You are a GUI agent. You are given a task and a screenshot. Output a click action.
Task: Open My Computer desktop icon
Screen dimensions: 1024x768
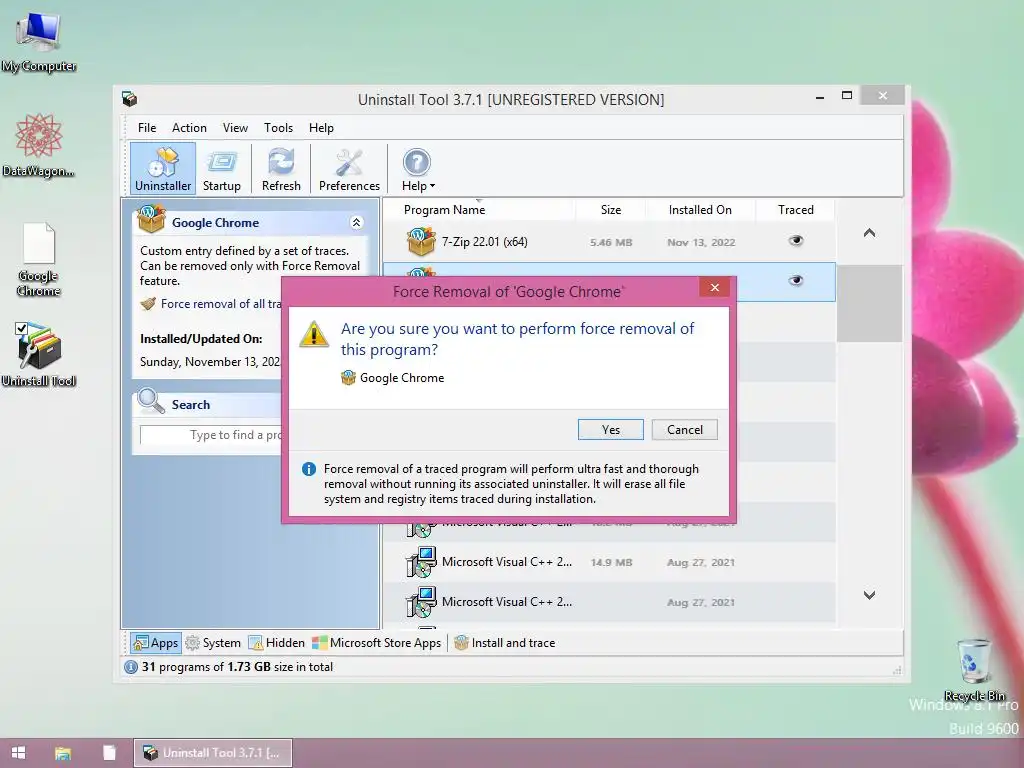tap(39, 42)
